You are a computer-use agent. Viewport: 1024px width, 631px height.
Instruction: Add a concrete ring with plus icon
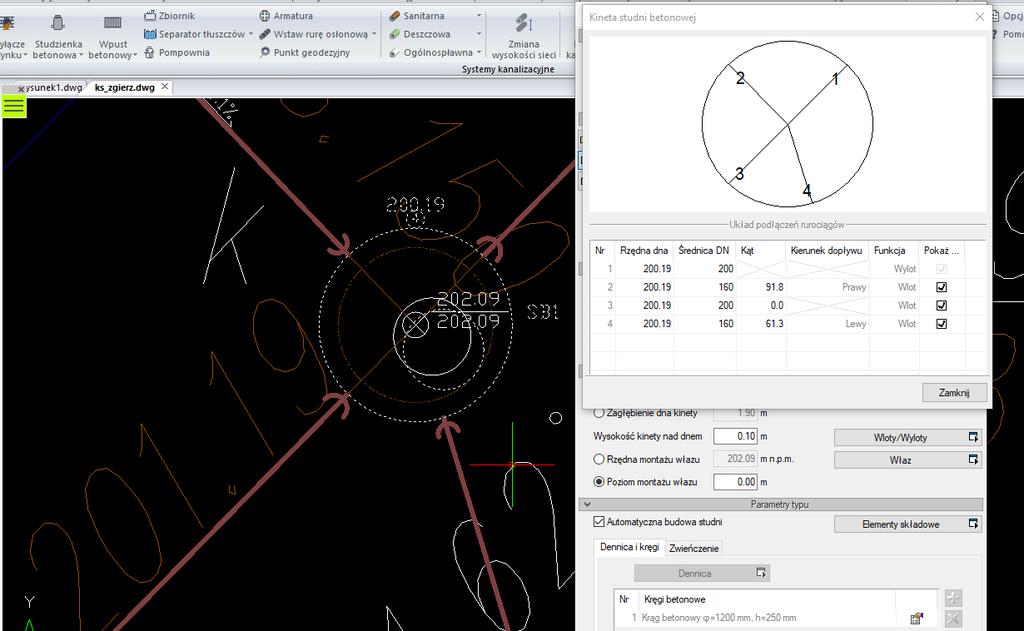click(x=953, y=598)
